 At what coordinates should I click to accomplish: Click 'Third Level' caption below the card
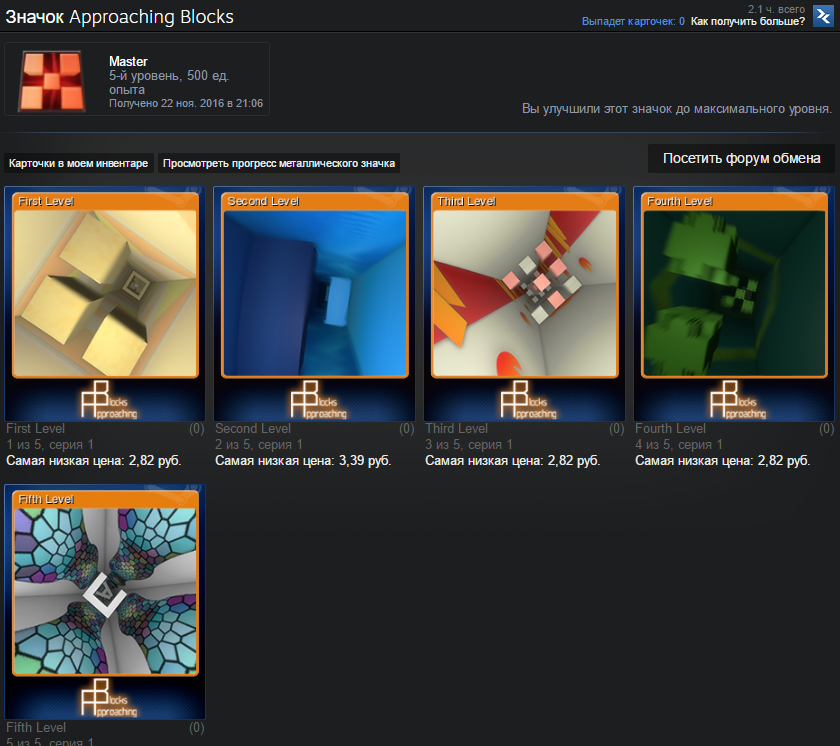[456, 428]
